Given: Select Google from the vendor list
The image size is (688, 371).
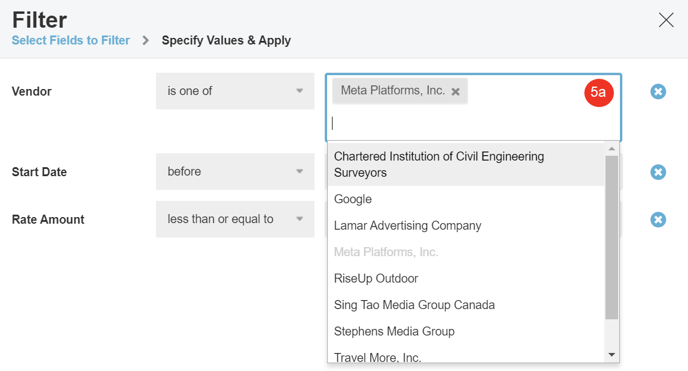Looking at the screenshot, I should (466, 199).
